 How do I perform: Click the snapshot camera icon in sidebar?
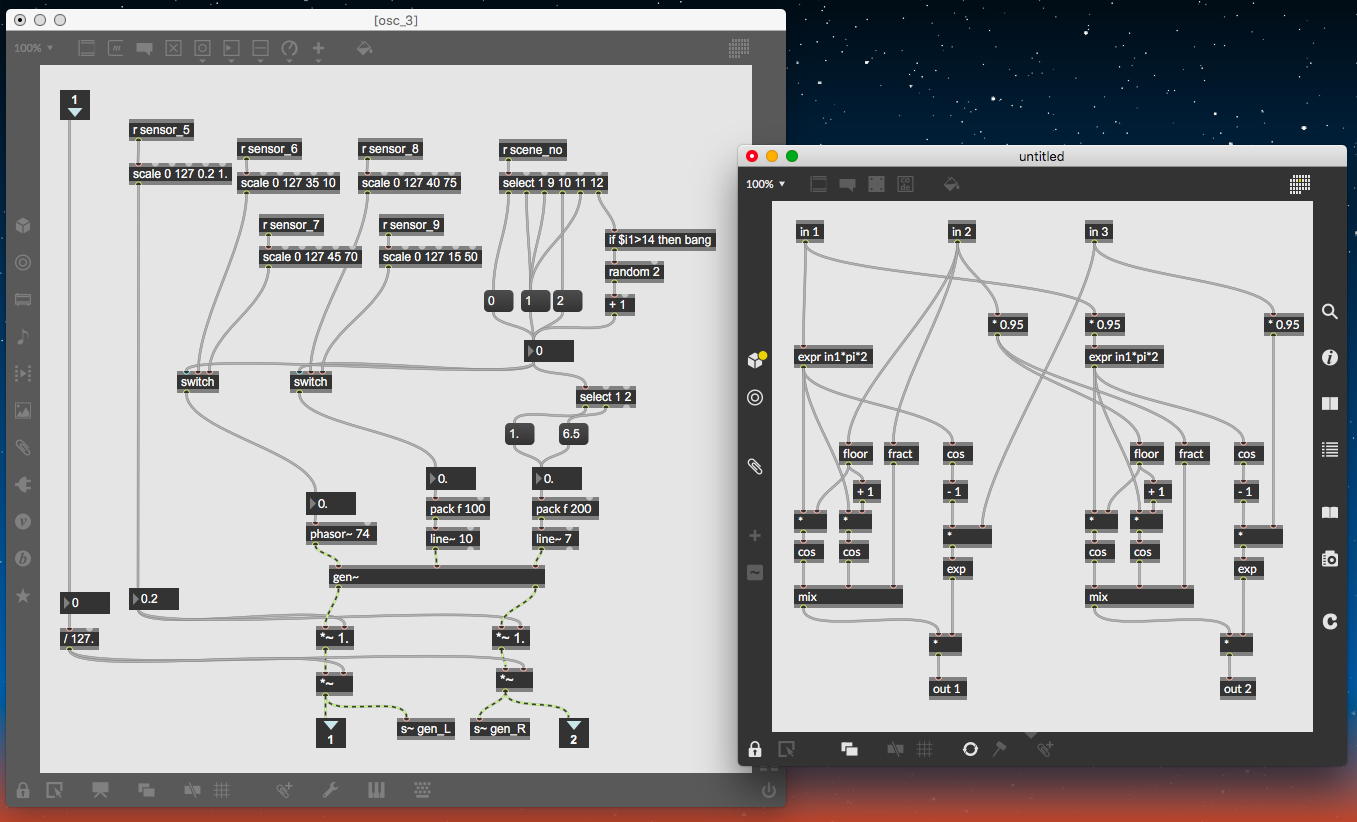click(1330, 559)
